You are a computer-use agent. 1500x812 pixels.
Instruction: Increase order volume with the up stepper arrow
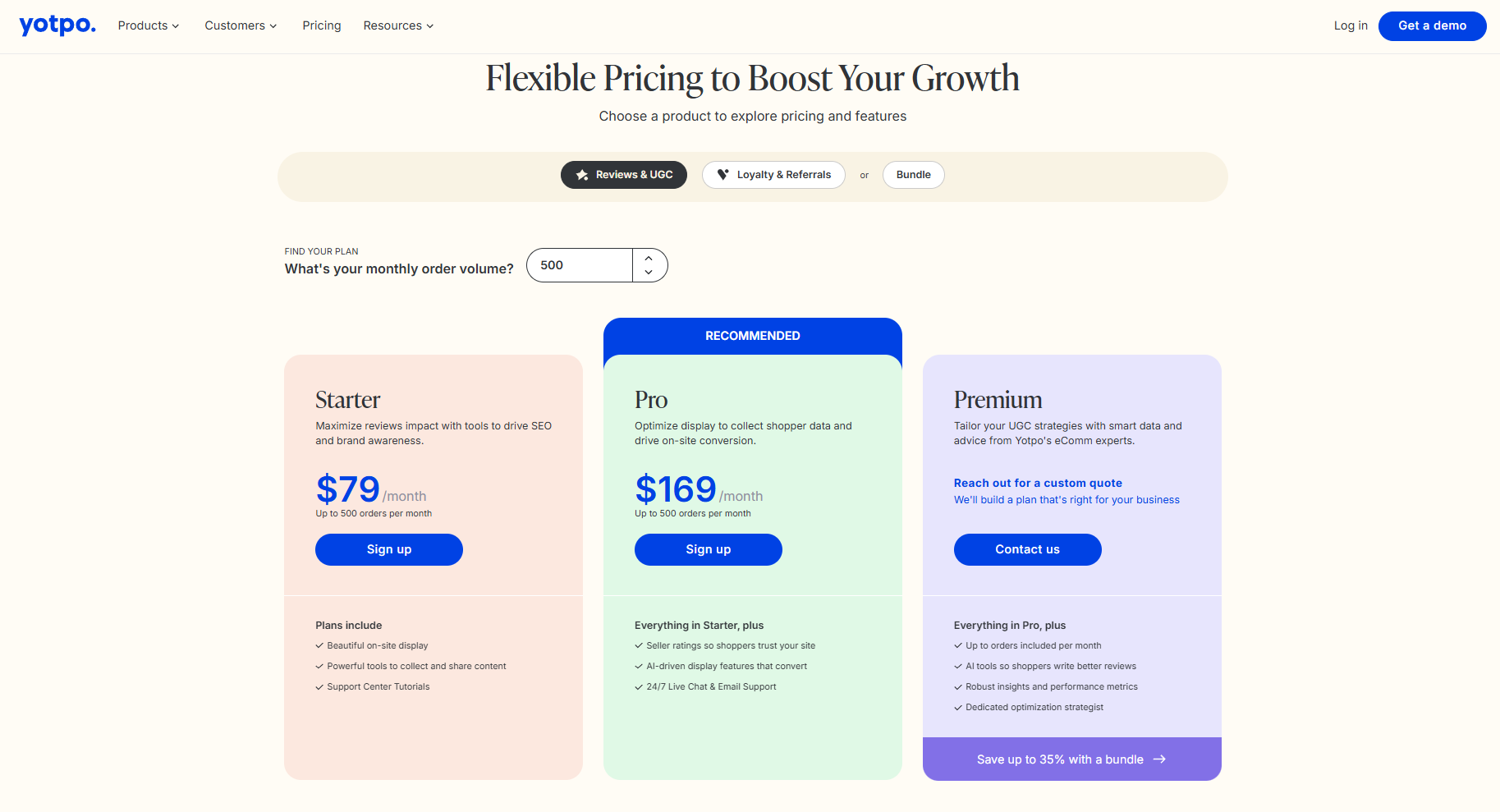point(649,257)
